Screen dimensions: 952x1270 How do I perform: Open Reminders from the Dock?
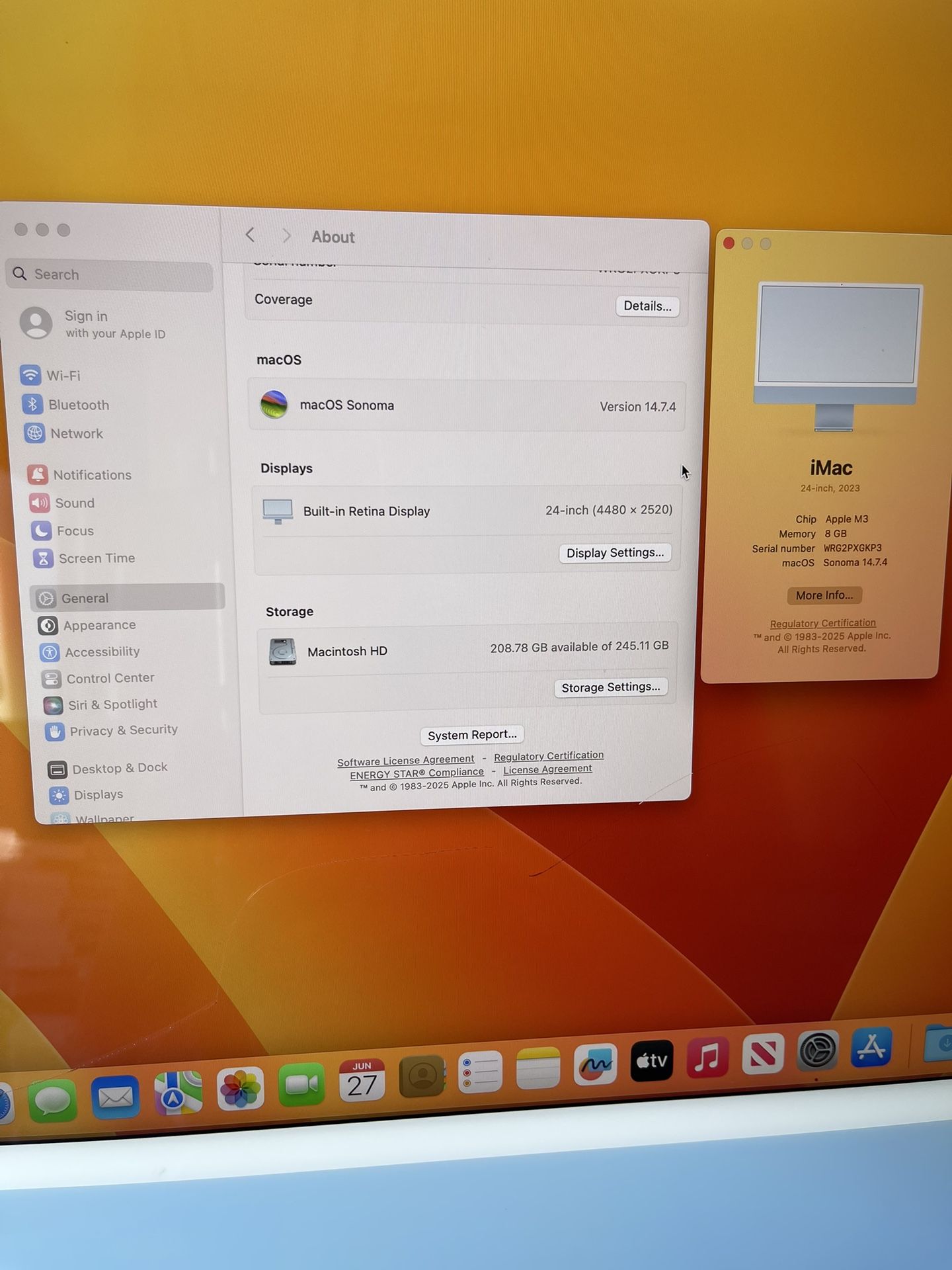[x=480, y=1072]
